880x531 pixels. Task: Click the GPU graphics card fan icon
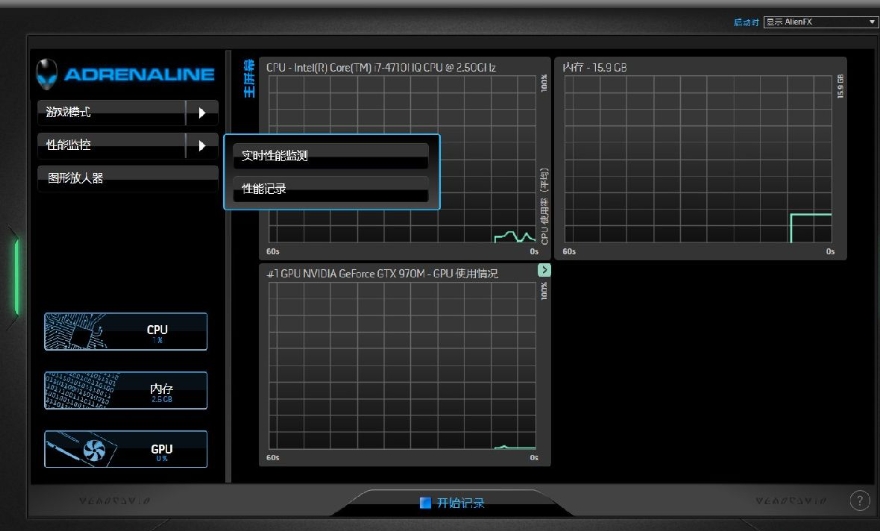[82, 449]
